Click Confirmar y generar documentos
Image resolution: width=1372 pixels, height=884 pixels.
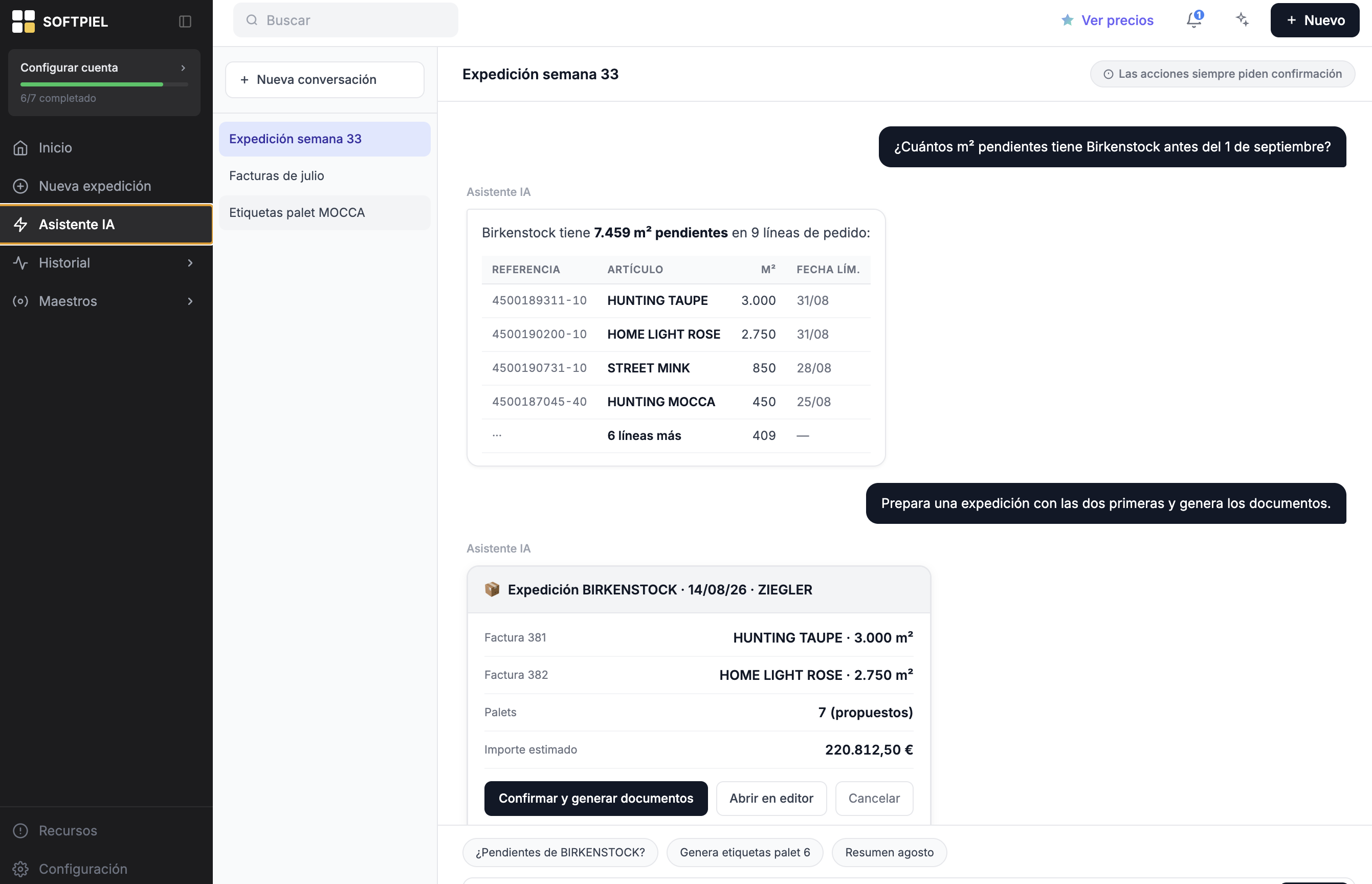[x=596, y=798]
